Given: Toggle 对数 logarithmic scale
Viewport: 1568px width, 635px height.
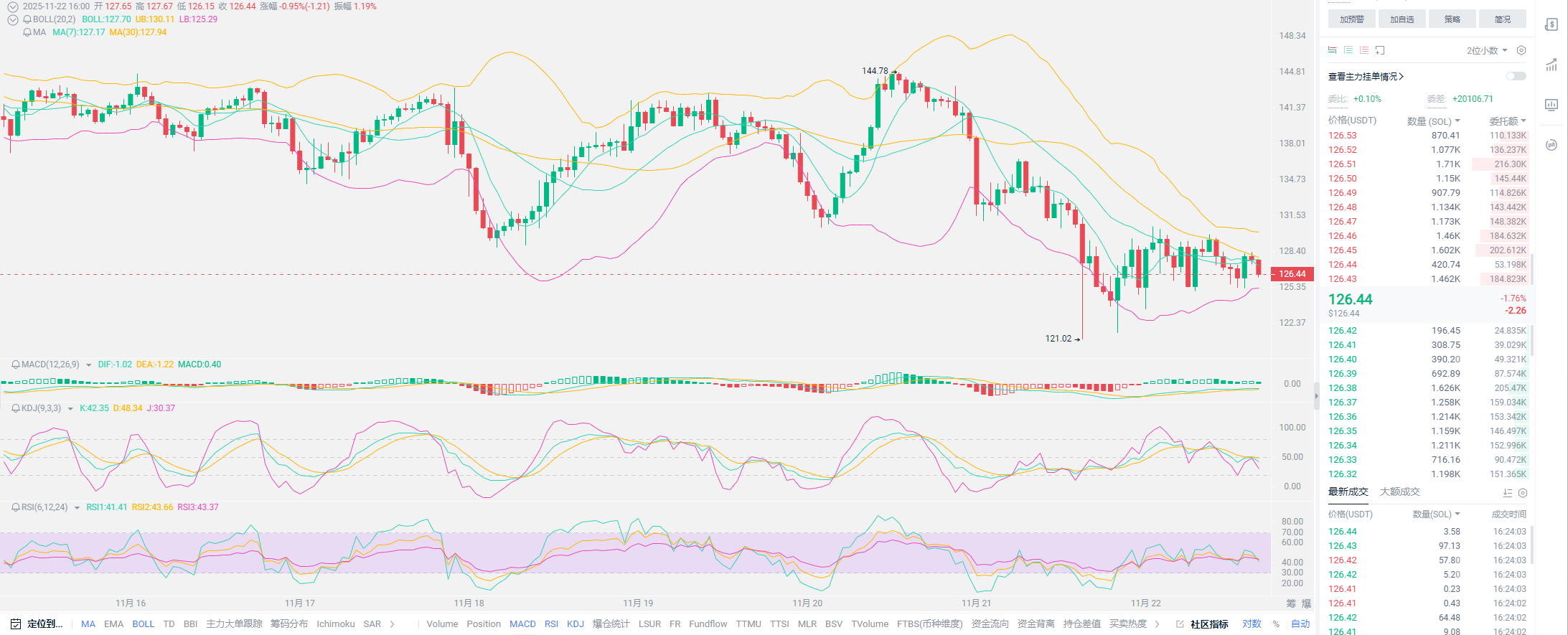Looking at the screenshot, I should 1252,624.
